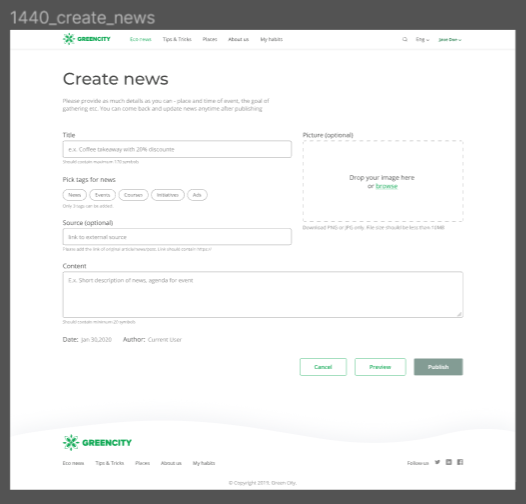Click the Cancel button
This screenshot has height=504, width=526.
pyautogui.click(x=323, y=367)
